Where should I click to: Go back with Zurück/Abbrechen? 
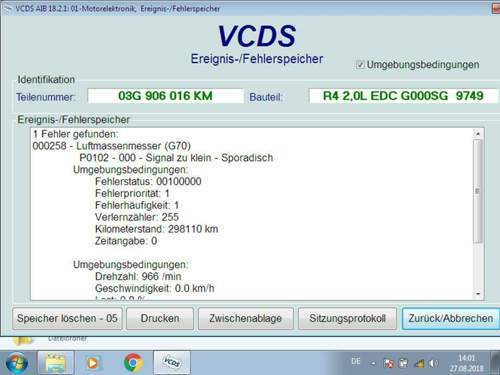tap(451, 318)
